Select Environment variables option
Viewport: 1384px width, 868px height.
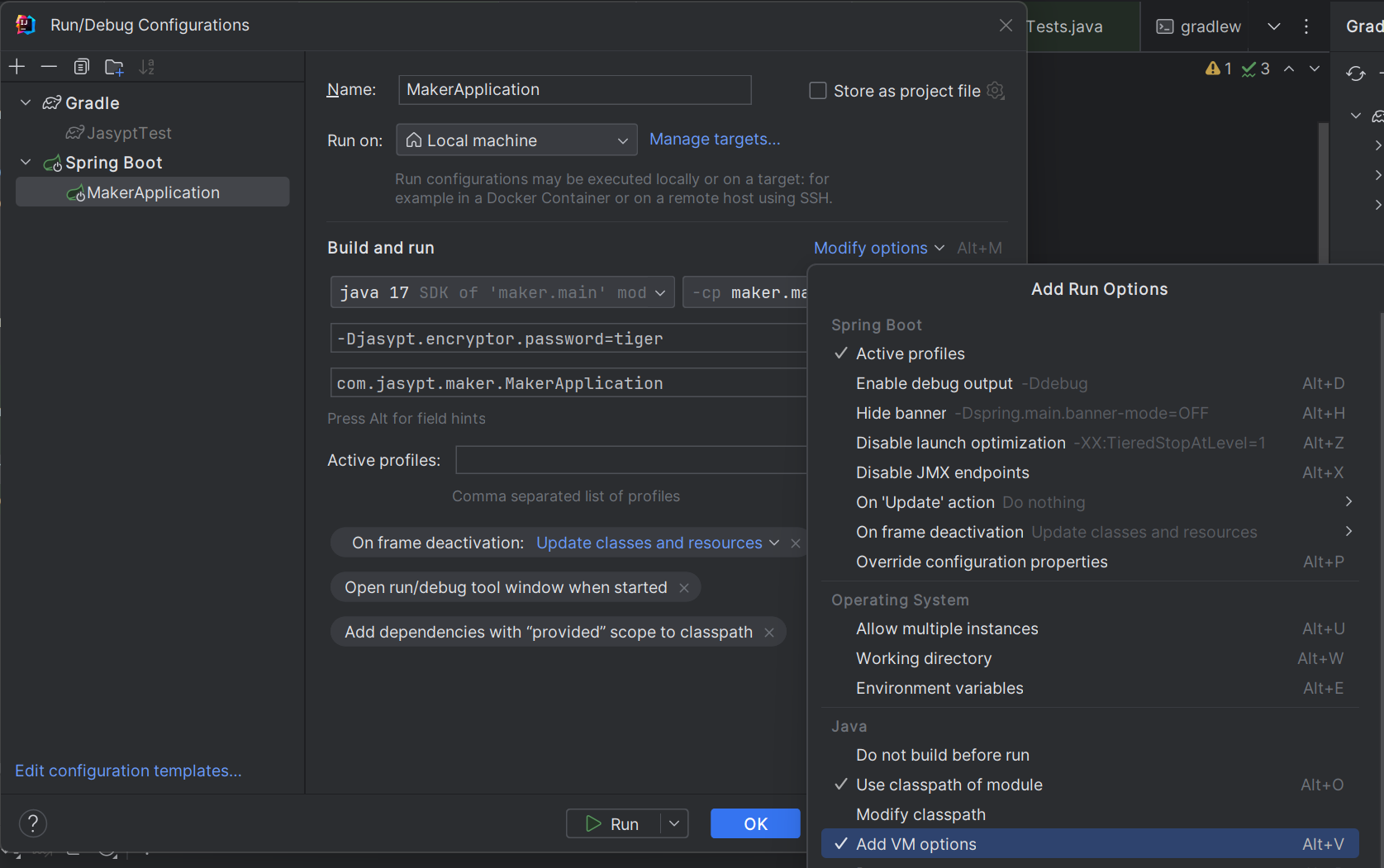1090,688
